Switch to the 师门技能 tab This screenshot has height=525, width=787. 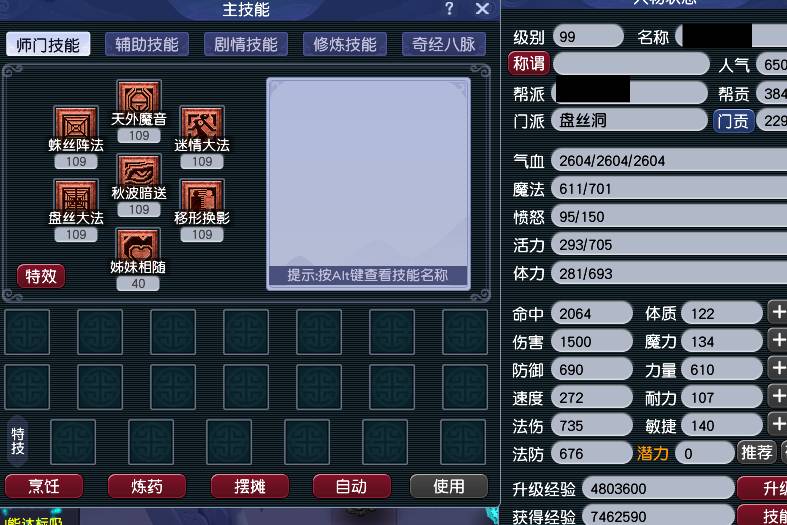point(48,45)
